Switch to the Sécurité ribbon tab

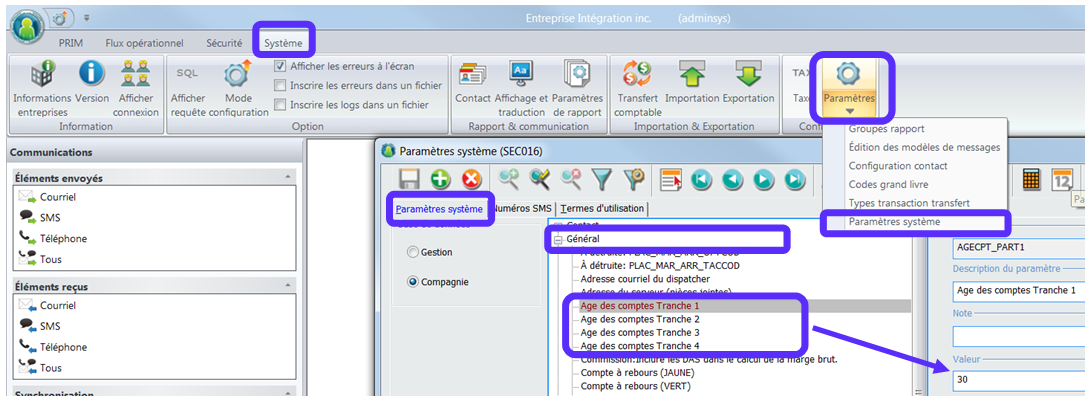(223, 43)
